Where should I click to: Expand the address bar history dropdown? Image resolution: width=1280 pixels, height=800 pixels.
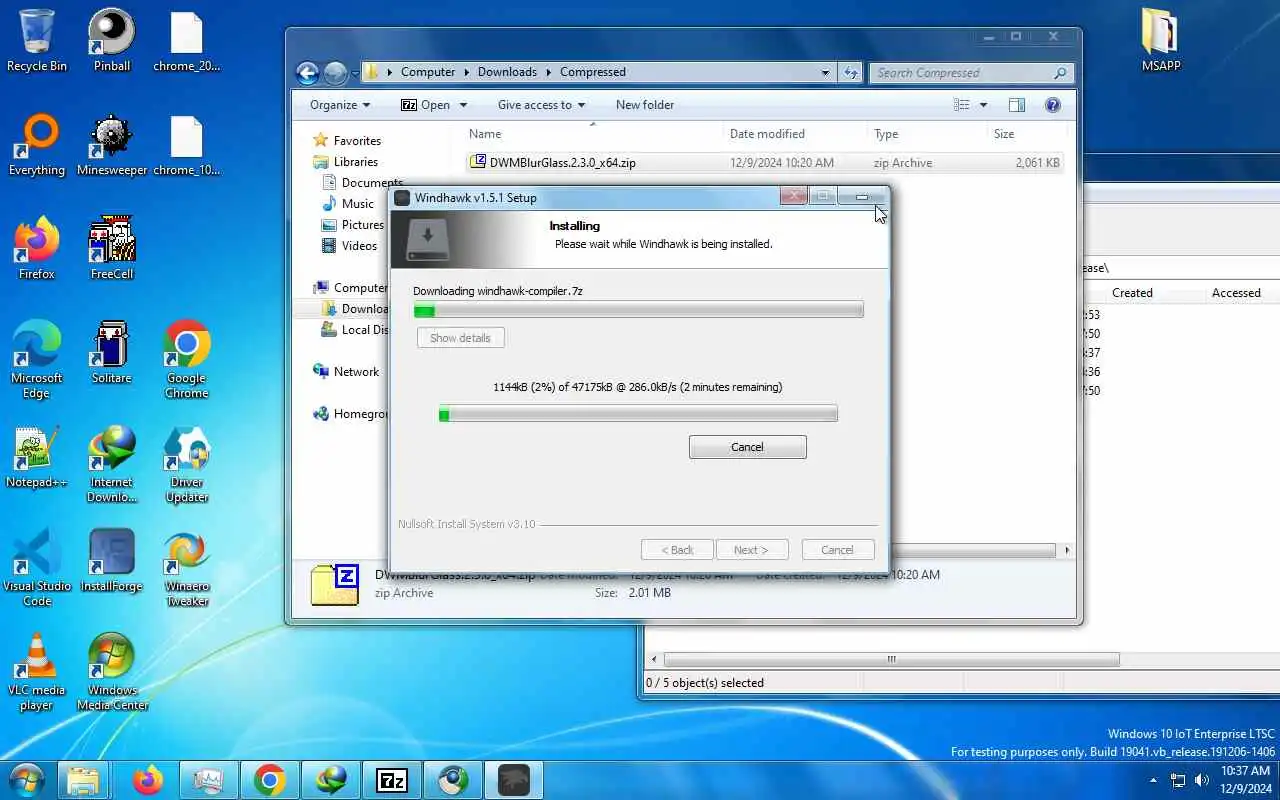point(825,72)
